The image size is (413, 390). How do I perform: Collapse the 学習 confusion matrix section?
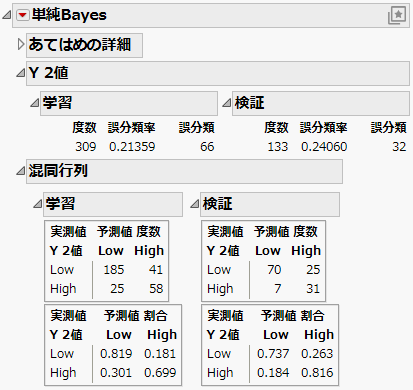click(37, 204)
